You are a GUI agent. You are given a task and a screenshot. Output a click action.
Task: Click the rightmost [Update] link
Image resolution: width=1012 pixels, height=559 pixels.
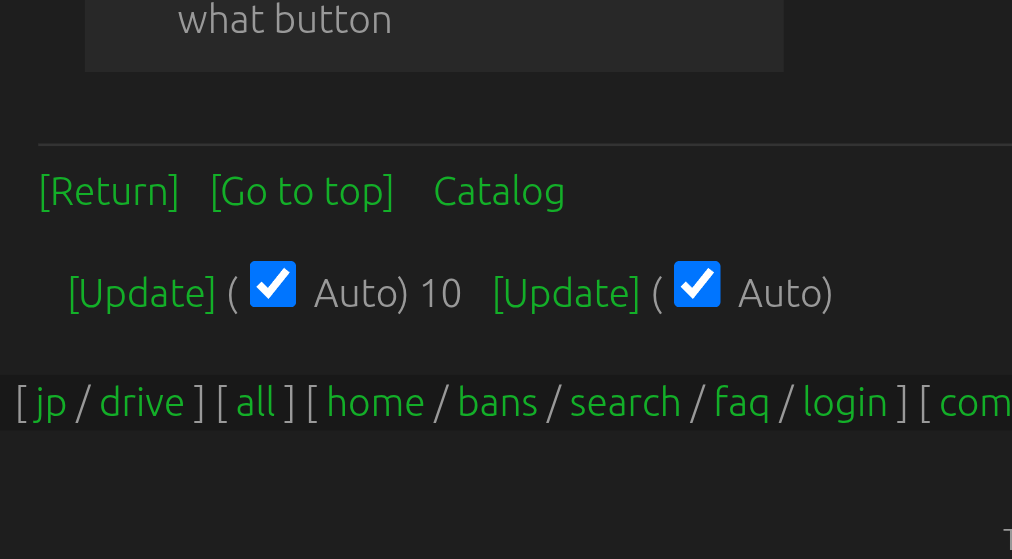566,293
